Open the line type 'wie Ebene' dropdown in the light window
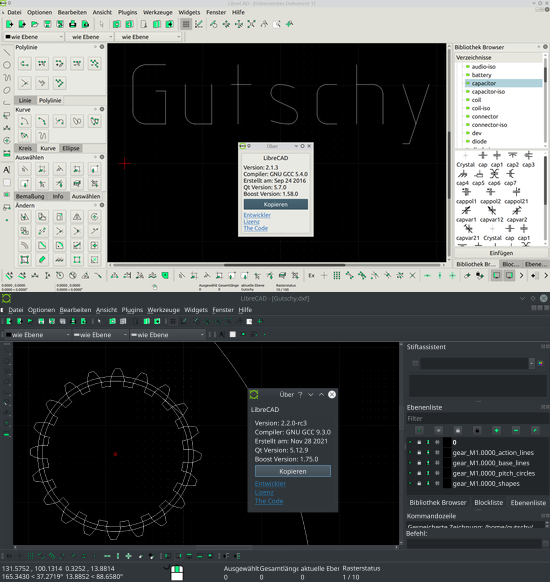 coord(148,37)
